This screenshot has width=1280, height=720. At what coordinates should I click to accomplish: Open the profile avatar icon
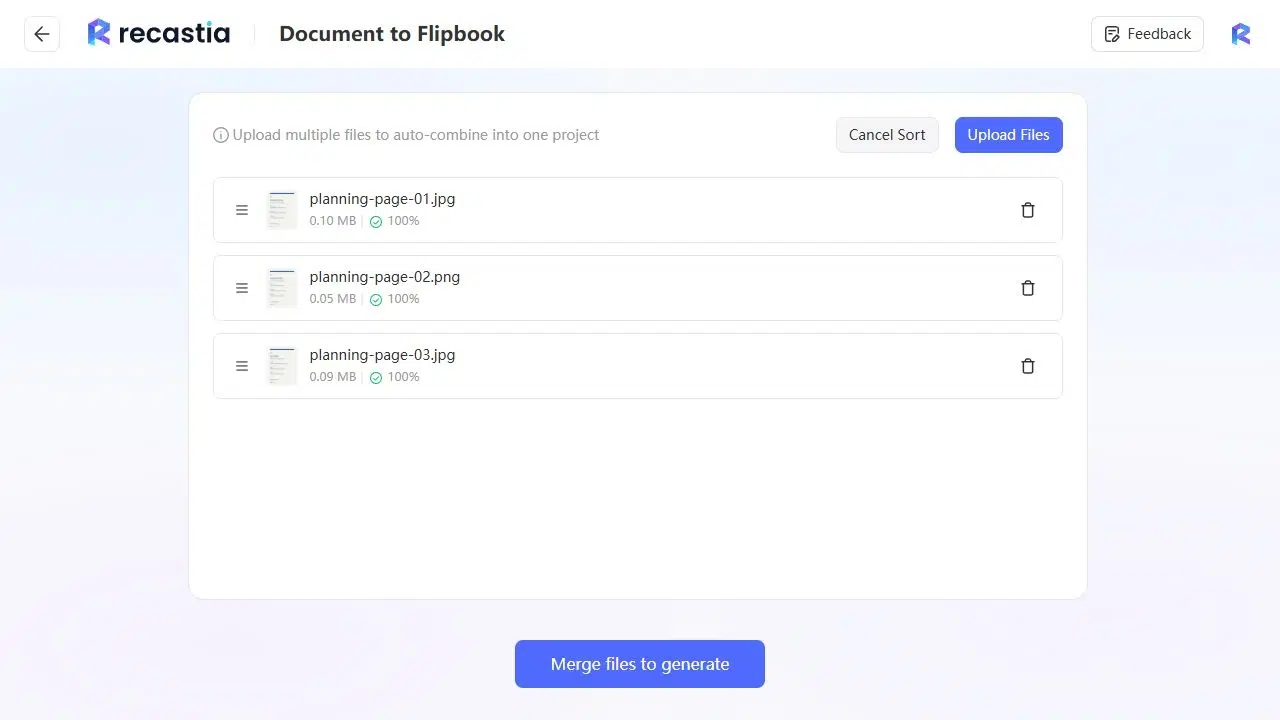(1241, 34)
